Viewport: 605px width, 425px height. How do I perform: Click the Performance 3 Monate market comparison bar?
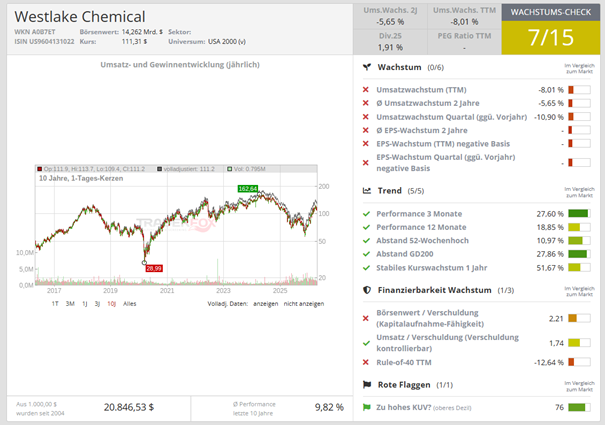(x=579, y=213)
